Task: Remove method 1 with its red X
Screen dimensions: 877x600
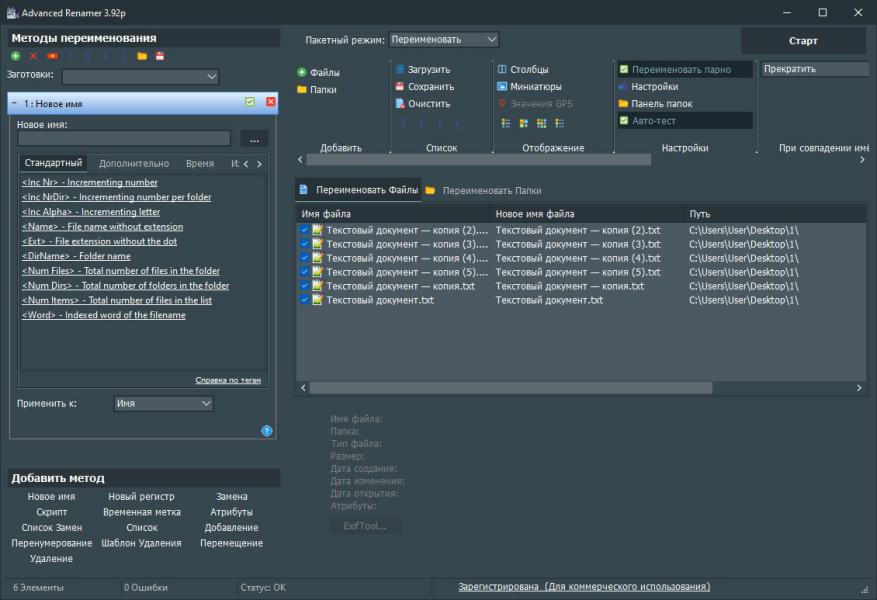Action: (x=271, y=102)
